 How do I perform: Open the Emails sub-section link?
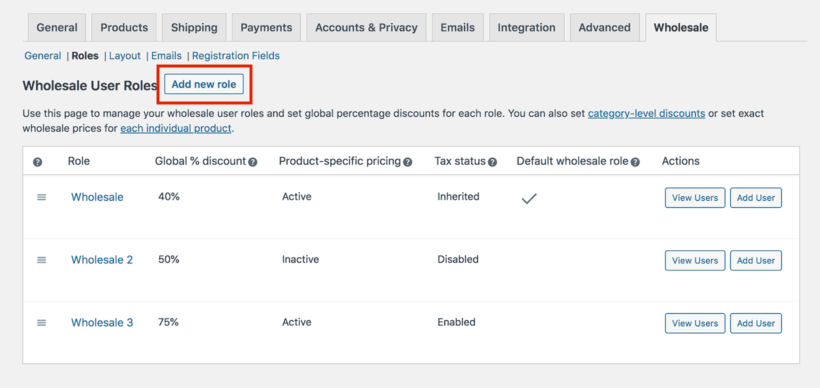pyautogui.click(x=166, y=55)
